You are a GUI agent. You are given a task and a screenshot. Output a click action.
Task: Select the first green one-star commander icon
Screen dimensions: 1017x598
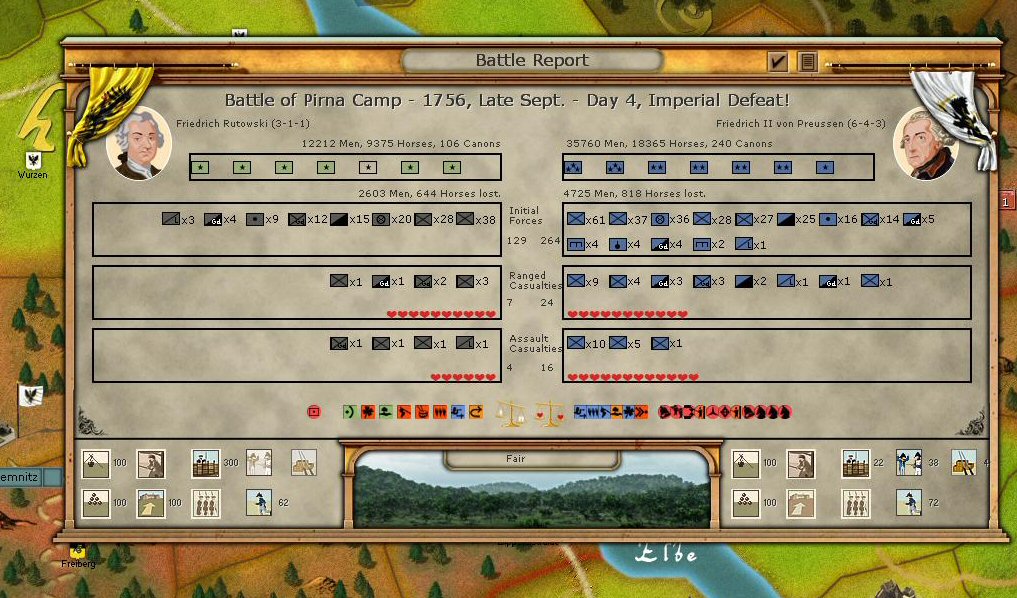pos(200,167)
